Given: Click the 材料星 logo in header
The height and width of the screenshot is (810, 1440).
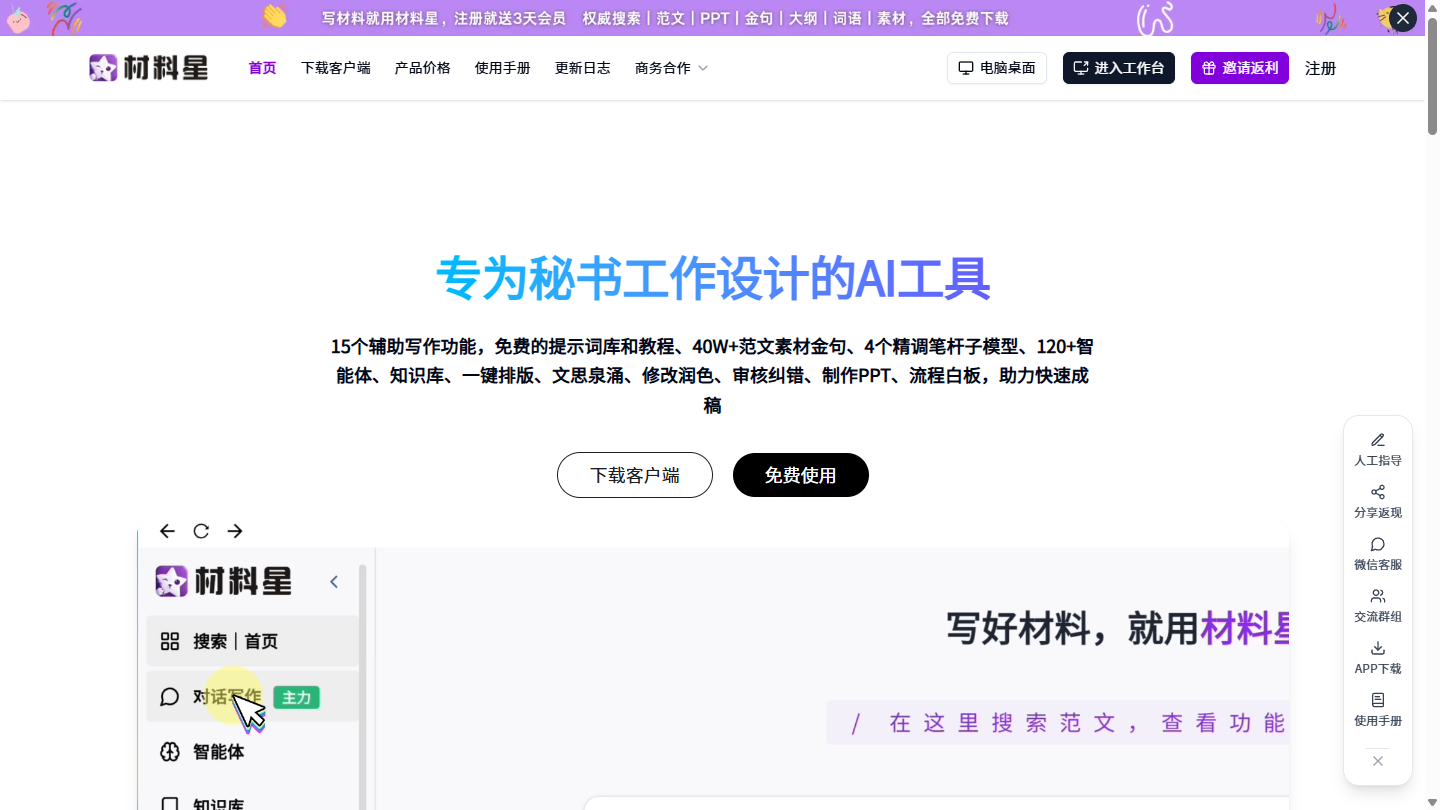Looking at the screenshot, I should coord(149,68).
